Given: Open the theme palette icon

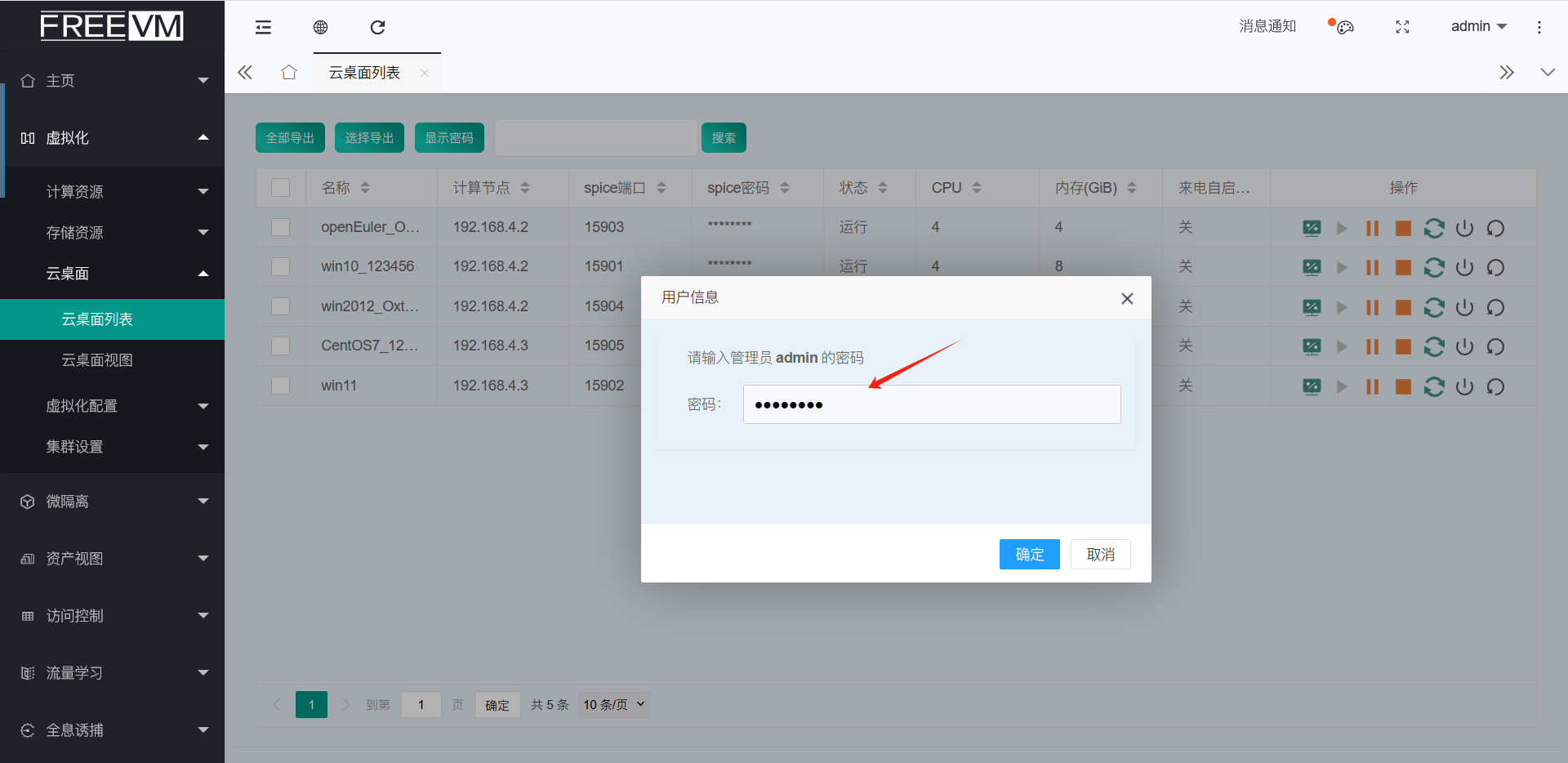Looking at the screenshot, I should point(1344,27).
